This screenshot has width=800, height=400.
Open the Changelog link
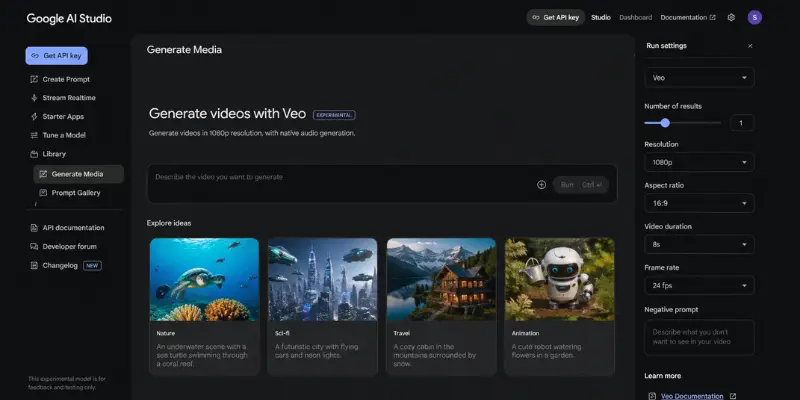tap(60, 265)
